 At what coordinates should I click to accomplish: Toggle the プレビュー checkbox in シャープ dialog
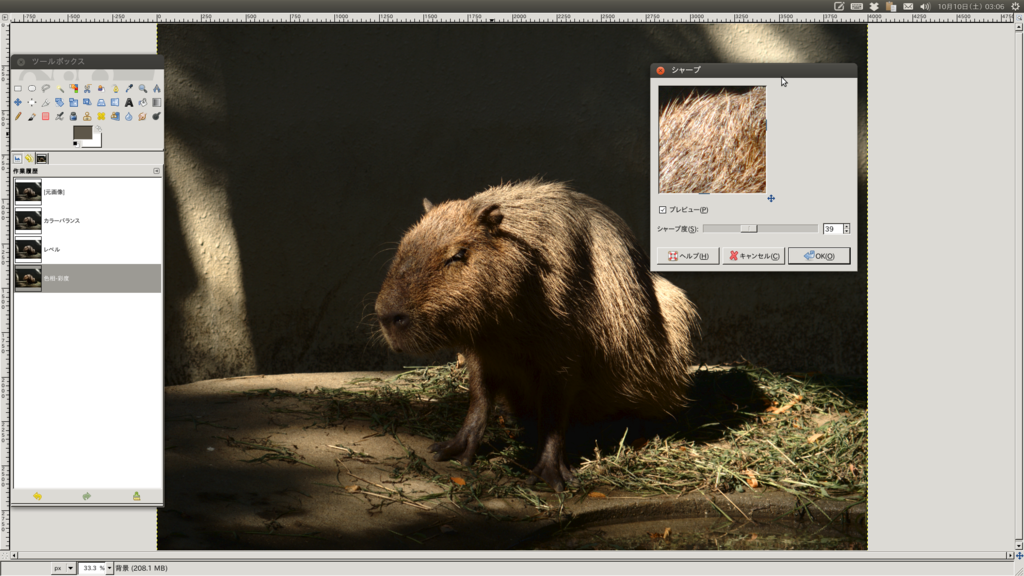click(x=663, y=210)
